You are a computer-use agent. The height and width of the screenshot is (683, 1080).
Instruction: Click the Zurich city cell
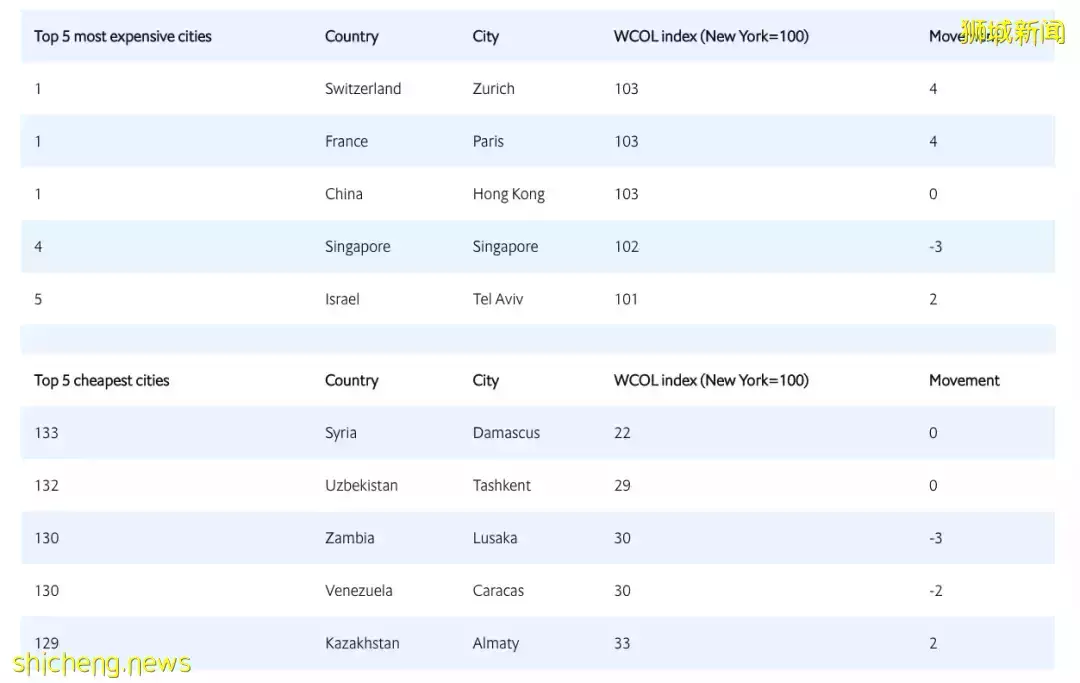[494, 89]
